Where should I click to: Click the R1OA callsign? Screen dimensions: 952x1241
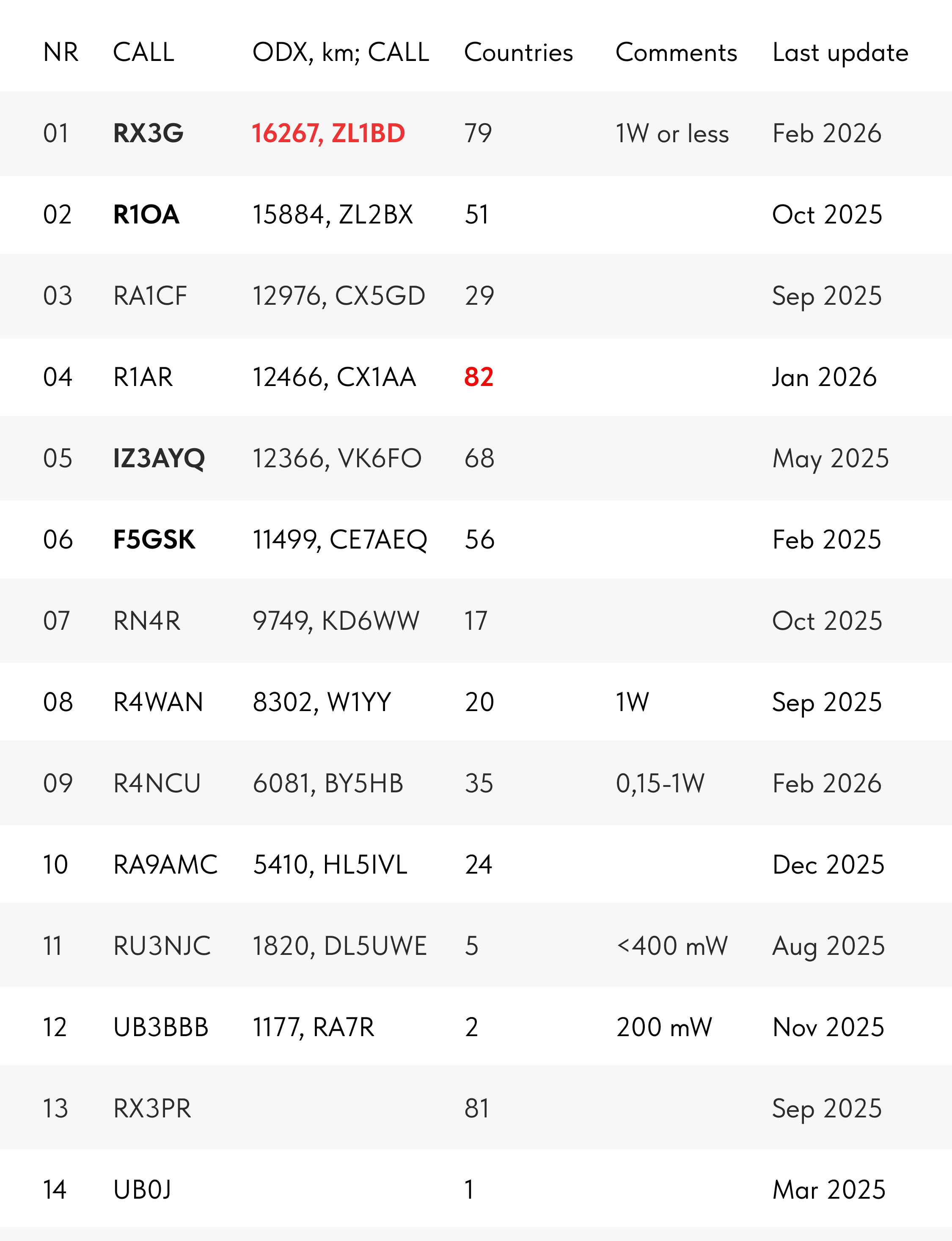point(146,215)
